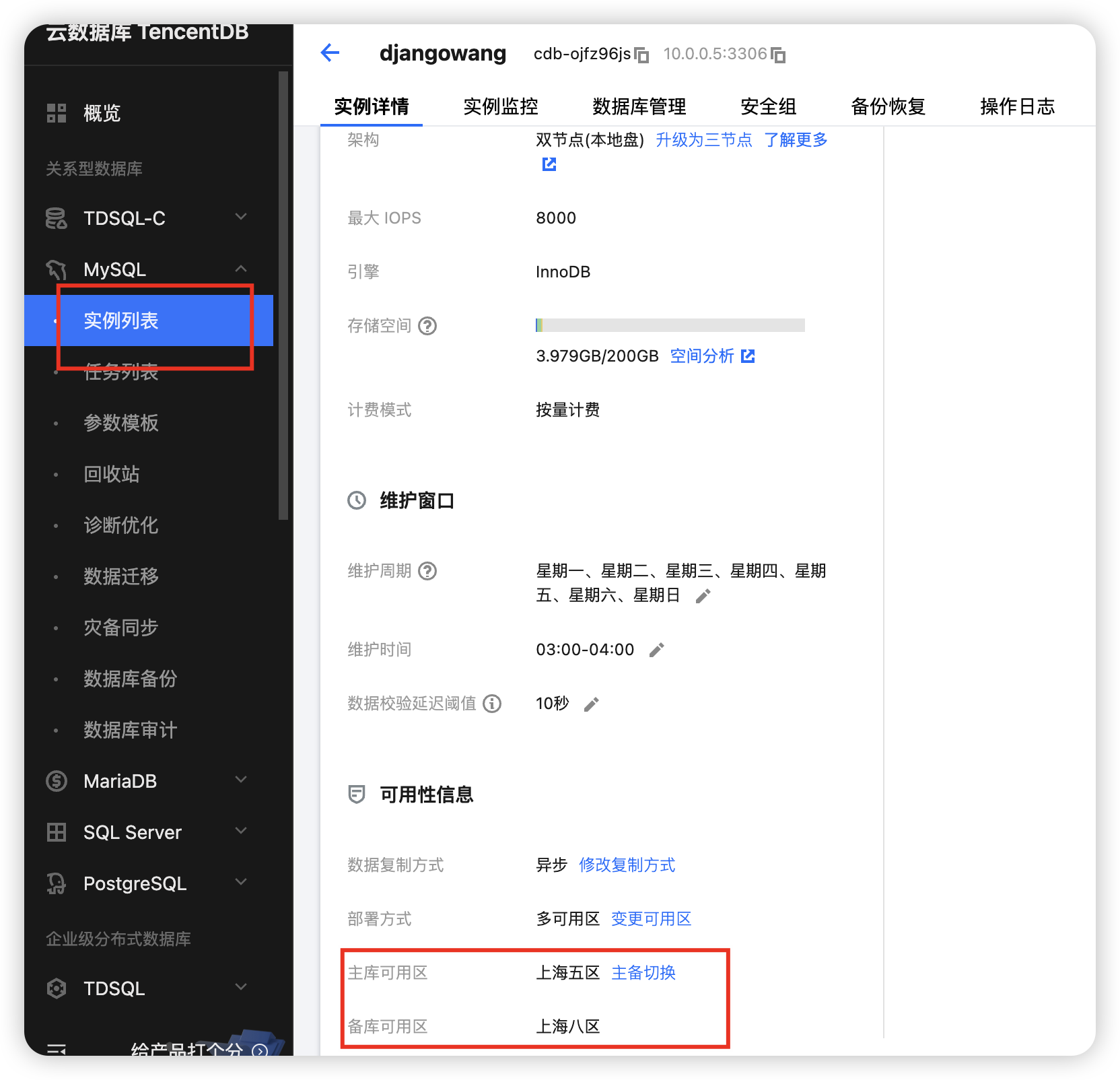
Task: Open 数据迁移 in sidebar
Action: coord(121,576)
